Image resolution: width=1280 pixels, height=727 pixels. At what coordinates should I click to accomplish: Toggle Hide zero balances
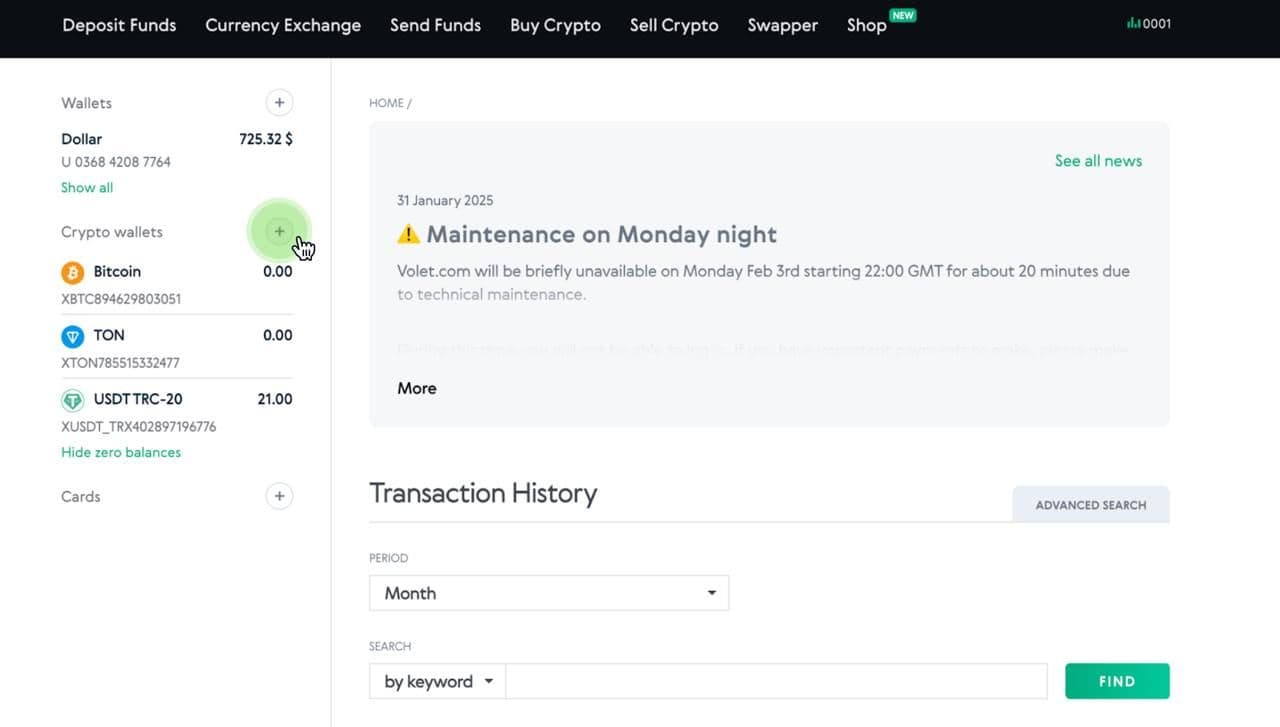(121, 452)
